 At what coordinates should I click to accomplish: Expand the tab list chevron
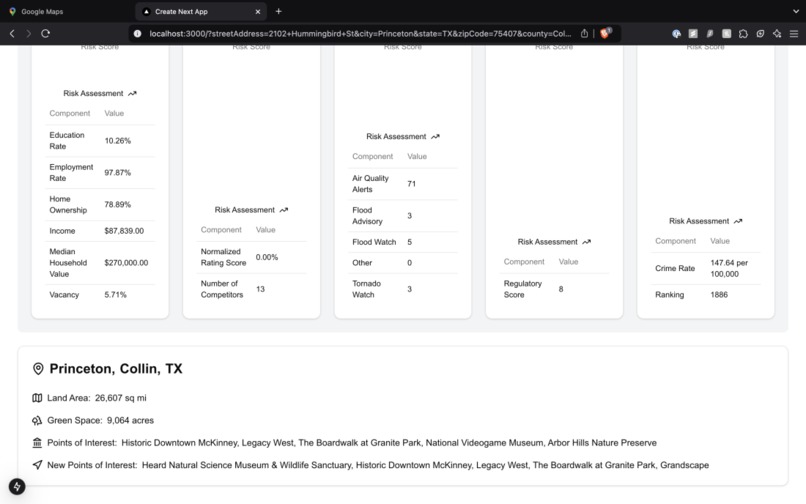coord(796,11)
